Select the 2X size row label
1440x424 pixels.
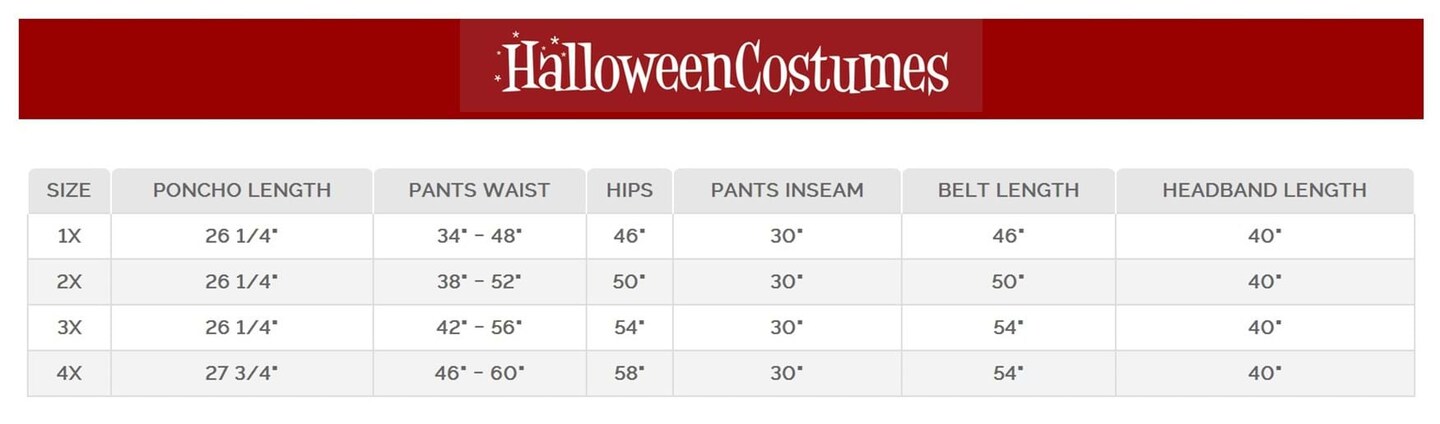pos(69,282)
